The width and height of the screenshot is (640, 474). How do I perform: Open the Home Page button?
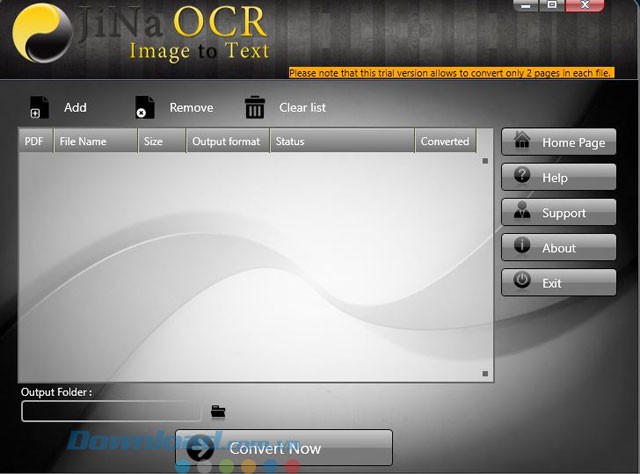558,142
